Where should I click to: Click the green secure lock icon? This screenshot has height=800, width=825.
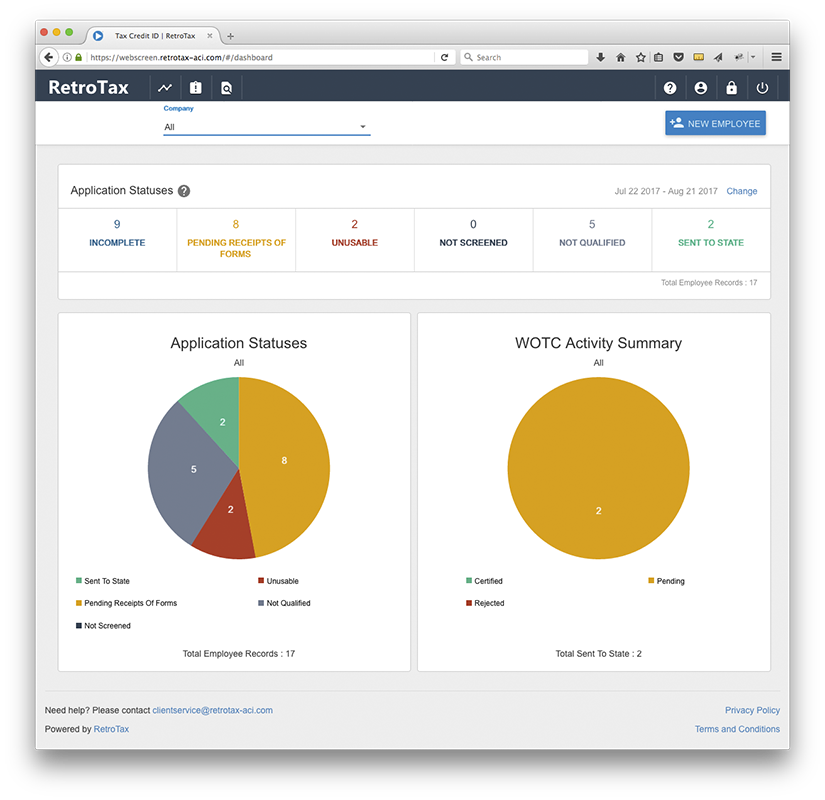click(78, 57)
